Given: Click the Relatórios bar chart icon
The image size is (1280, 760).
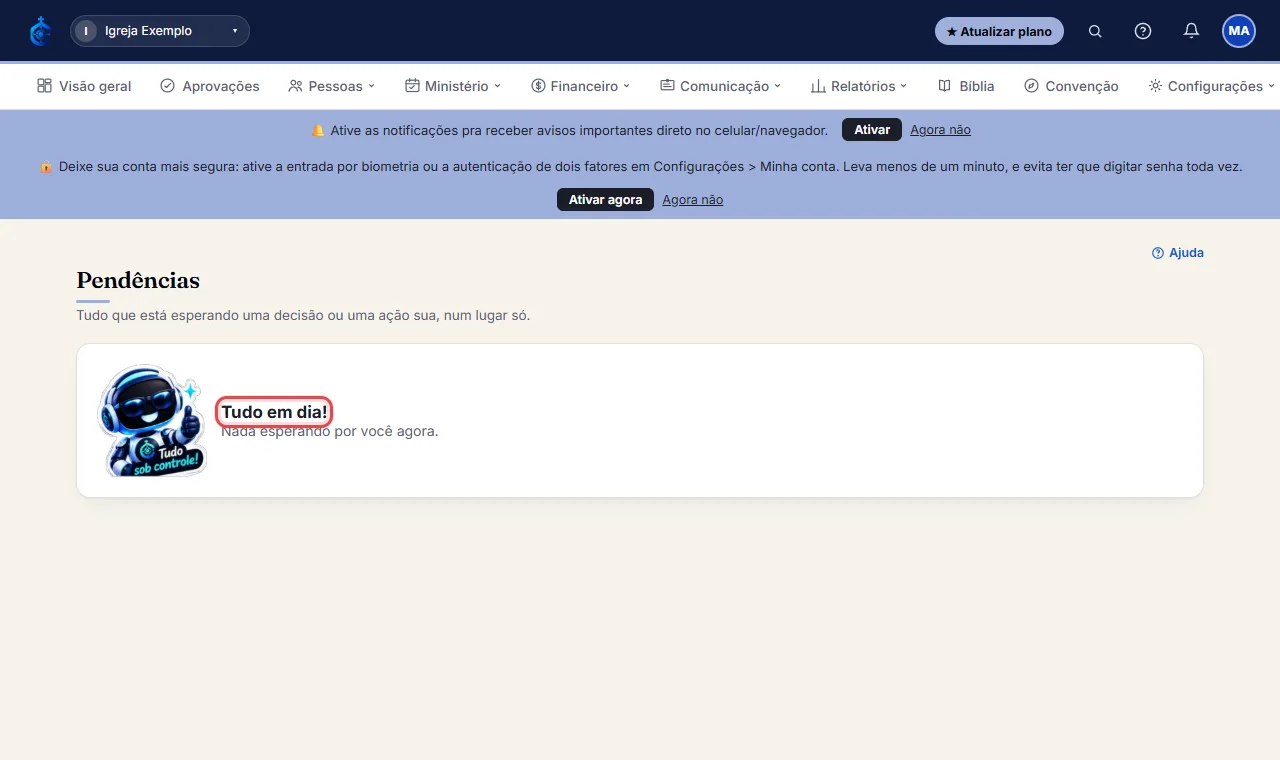Looking at the screenshot, I should click(818, 86).
